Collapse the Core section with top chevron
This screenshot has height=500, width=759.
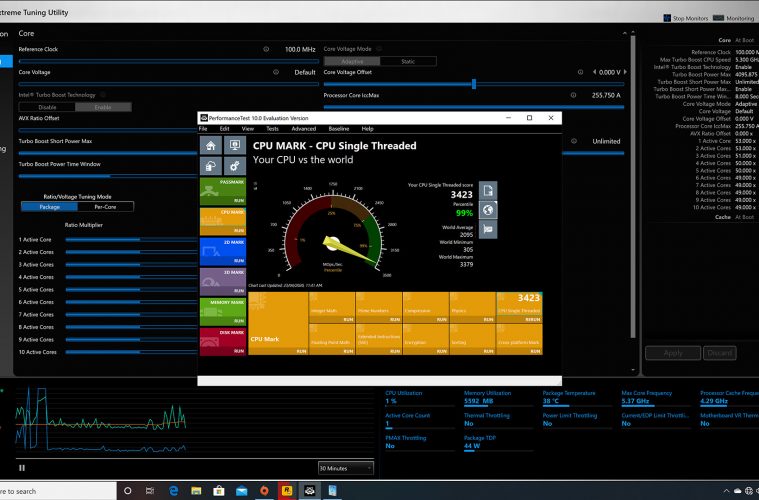pos(624,33)
